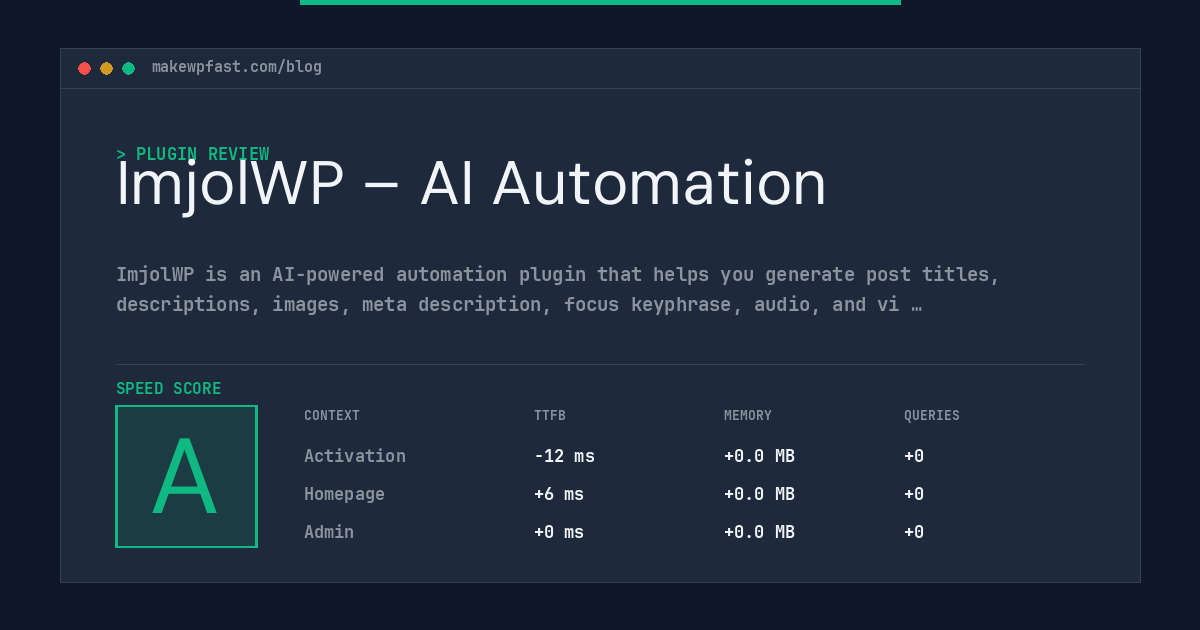Select the Homepage row label
This screenshot has width=1200, height=630.
344,494
